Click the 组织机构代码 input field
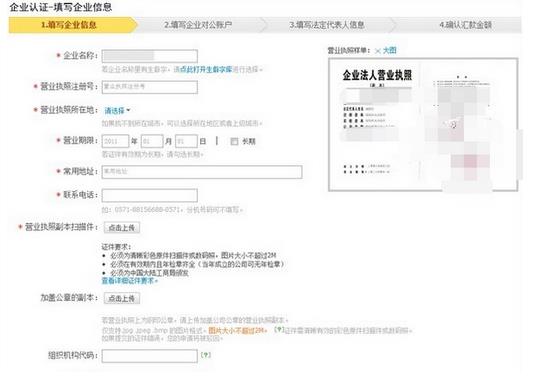This screenshot has height=382, width=538. tap(150, 356)
